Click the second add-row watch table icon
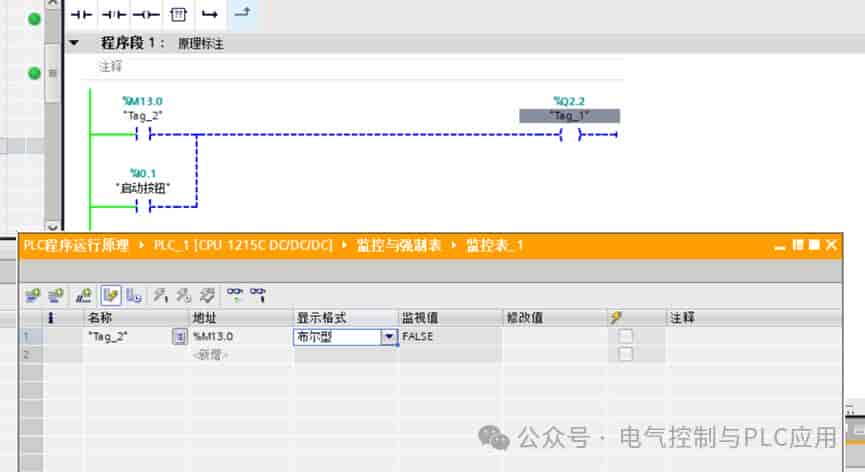This screenshot has height=472, width=865. coord(56,296)
